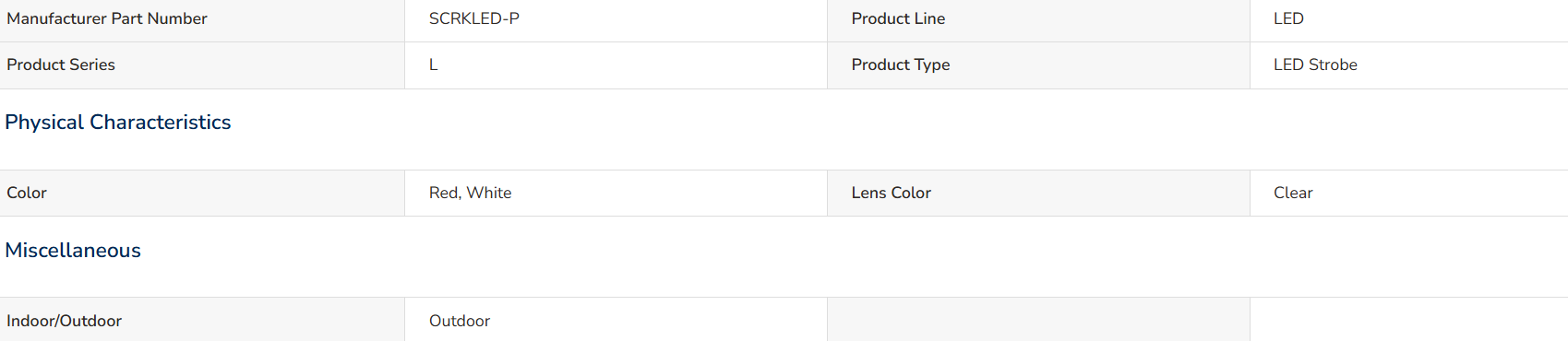1568x341 pixels.
Task: Select the LED Strobe value
Action: pyautogui.click(x=1315, y=65)
